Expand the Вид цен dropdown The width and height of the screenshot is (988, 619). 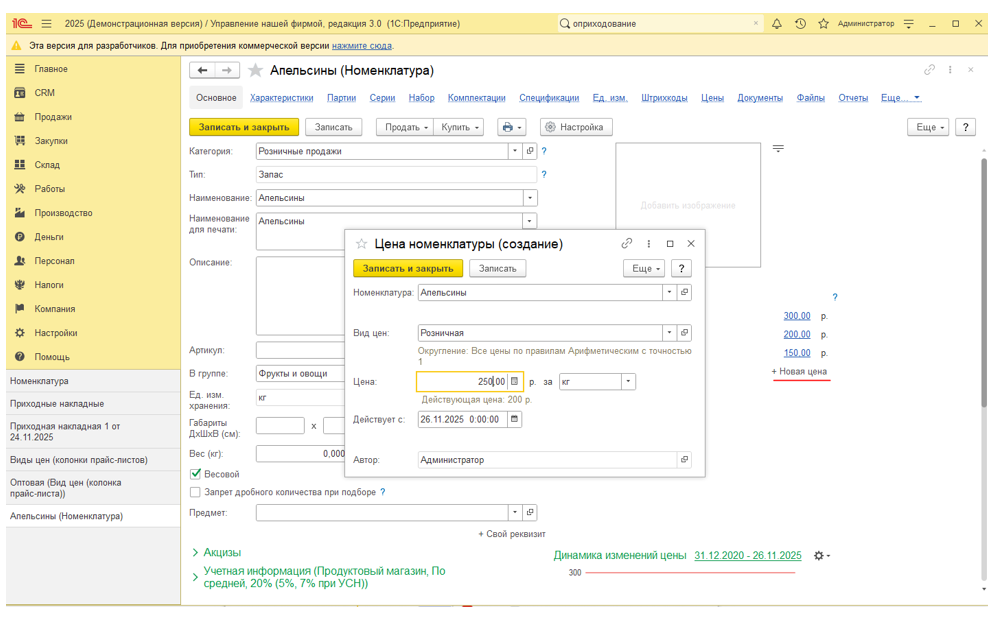669,333
